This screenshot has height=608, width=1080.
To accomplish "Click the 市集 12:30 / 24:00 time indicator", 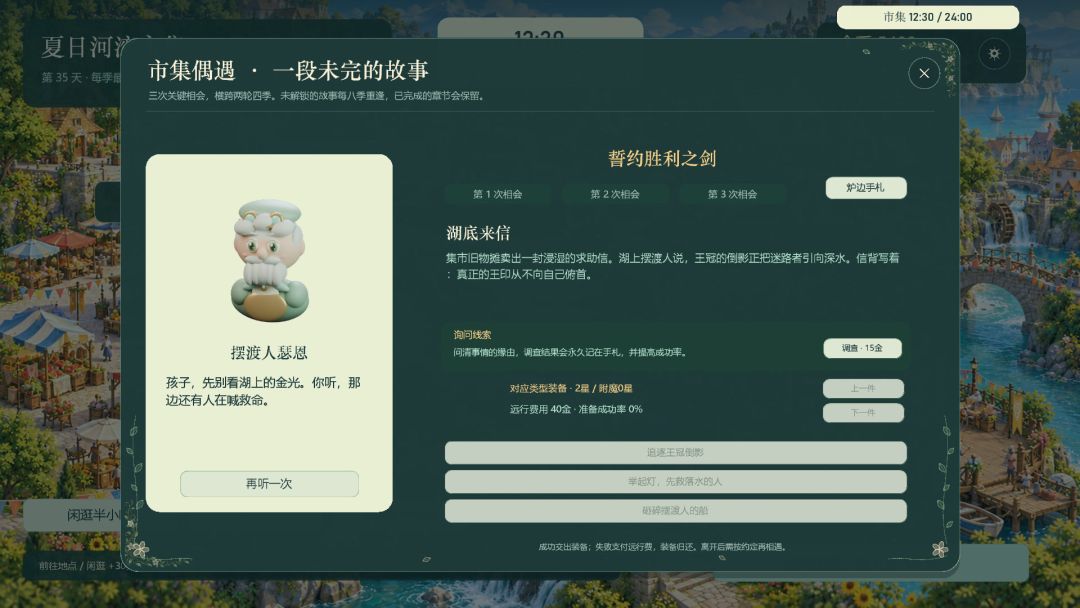I will tap(928, 17).
